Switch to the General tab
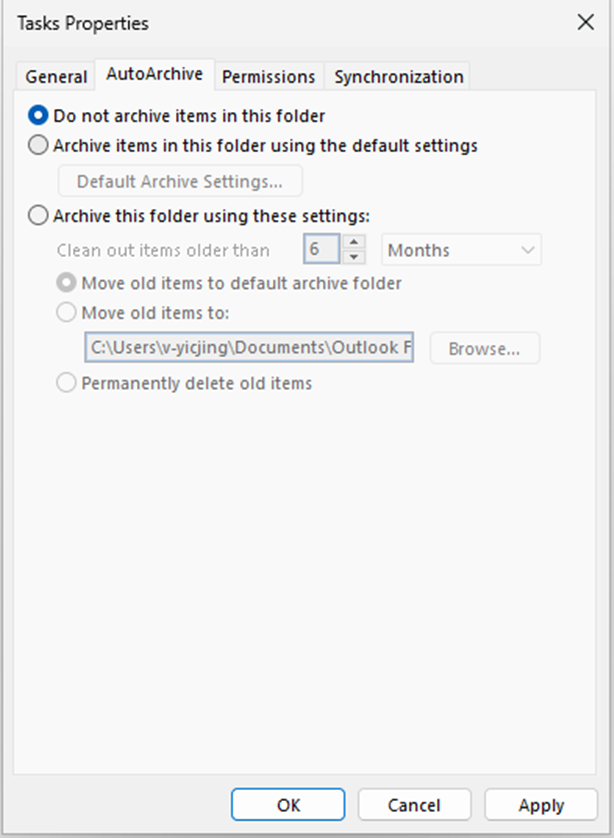Viewport: 614px width, 838px height. [55, 76]
